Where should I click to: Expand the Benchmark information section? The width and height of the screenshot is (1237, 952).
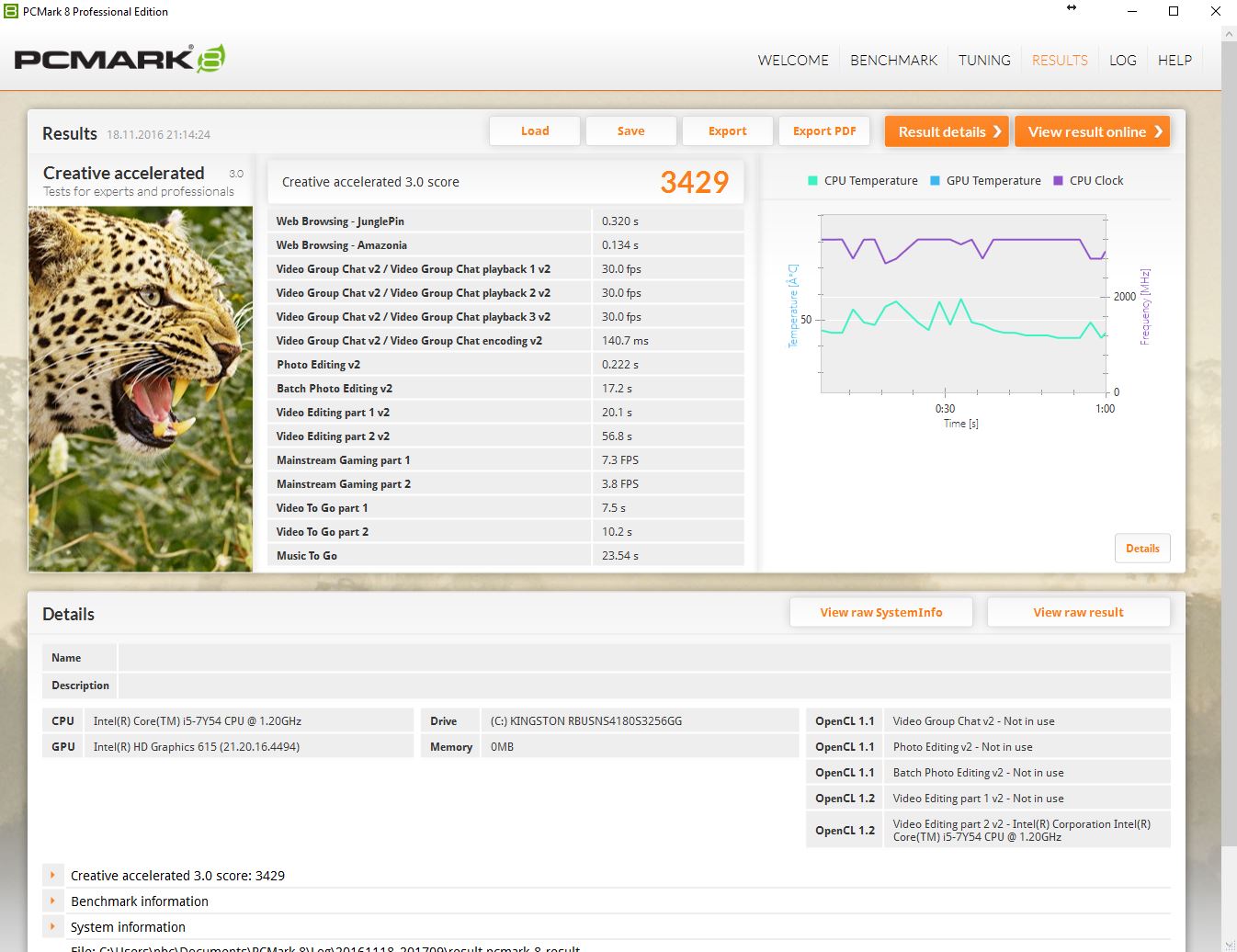[53, 901]
